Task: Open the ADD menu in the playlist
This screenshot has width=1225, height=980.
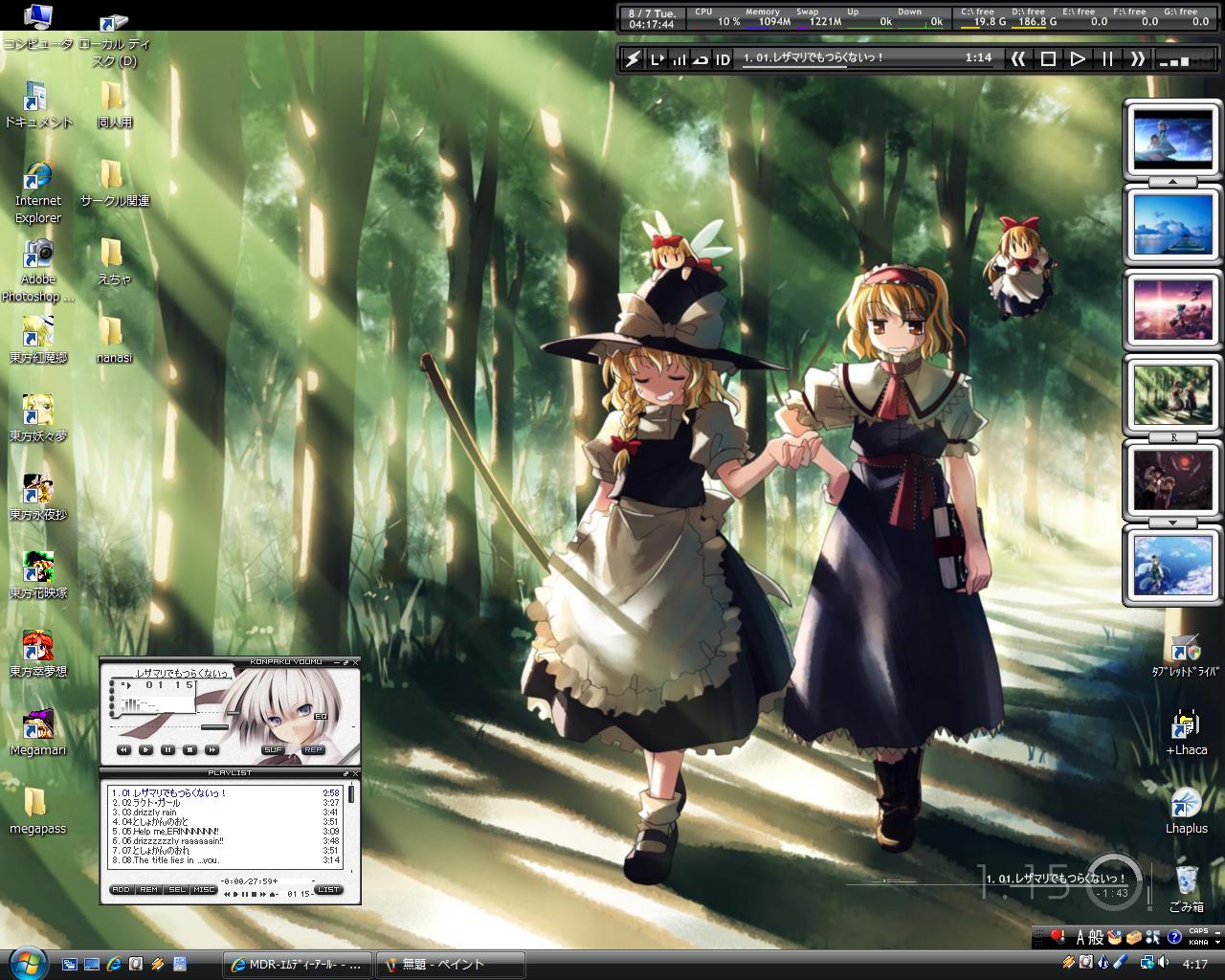Action: [x=121, y=890]
